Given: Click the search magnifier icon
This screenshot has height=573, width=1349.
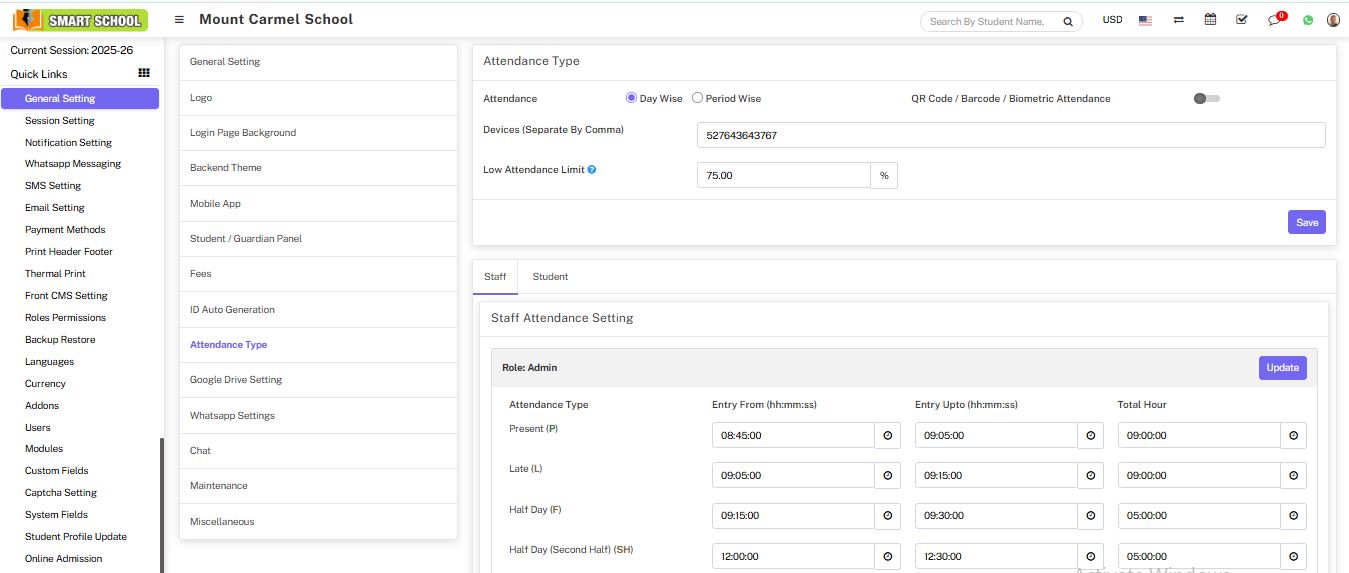Looking at the screenshot, I should point(1068,21).
